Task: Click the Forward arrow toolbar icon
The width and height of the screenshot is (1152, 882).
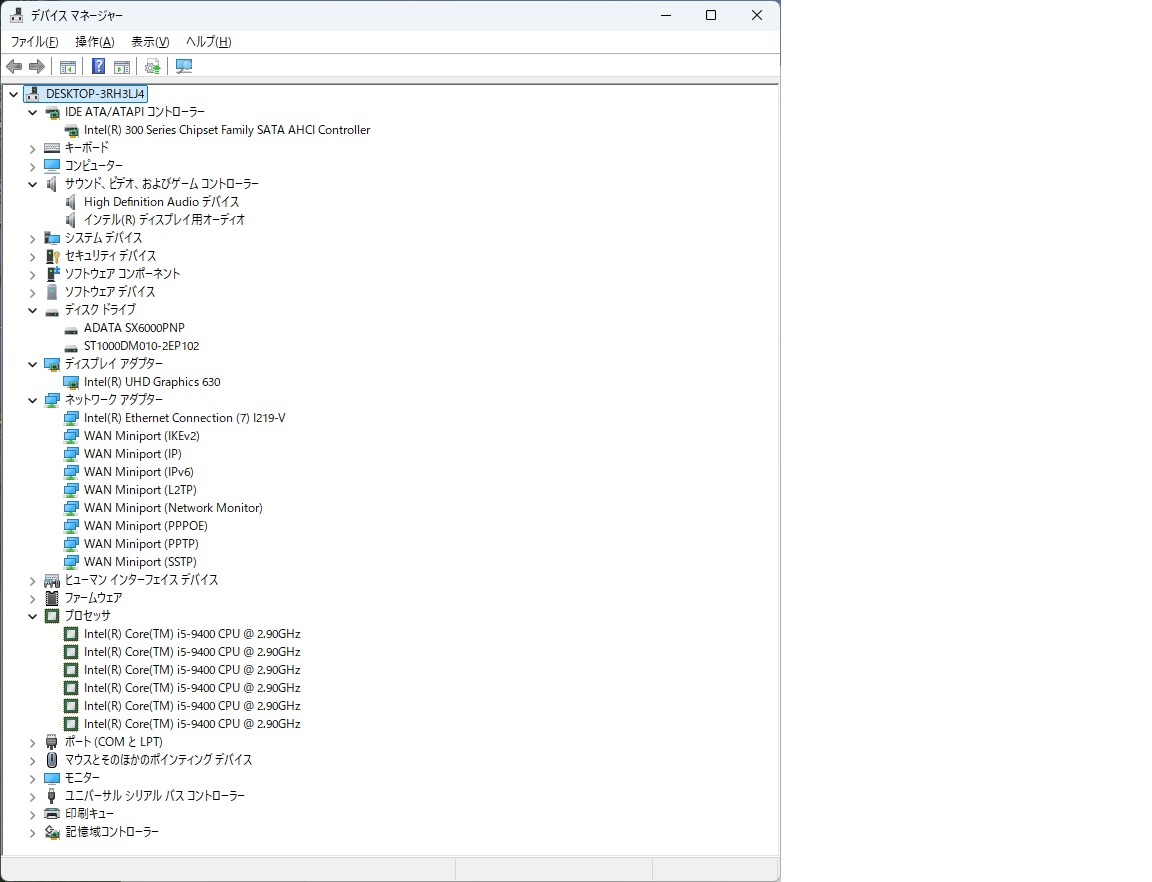Action: (x=37, y=67)
